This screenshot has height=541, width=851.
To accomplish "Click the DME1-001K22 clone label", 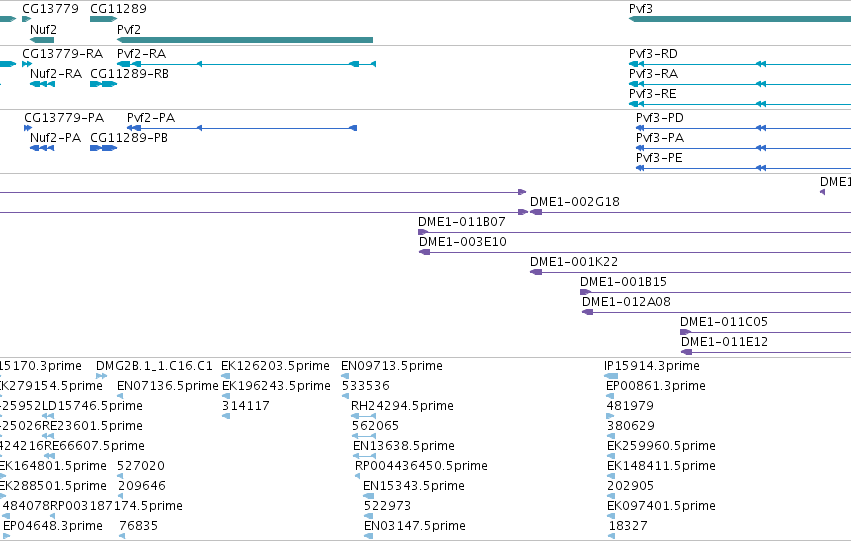I will click(574, 262).
